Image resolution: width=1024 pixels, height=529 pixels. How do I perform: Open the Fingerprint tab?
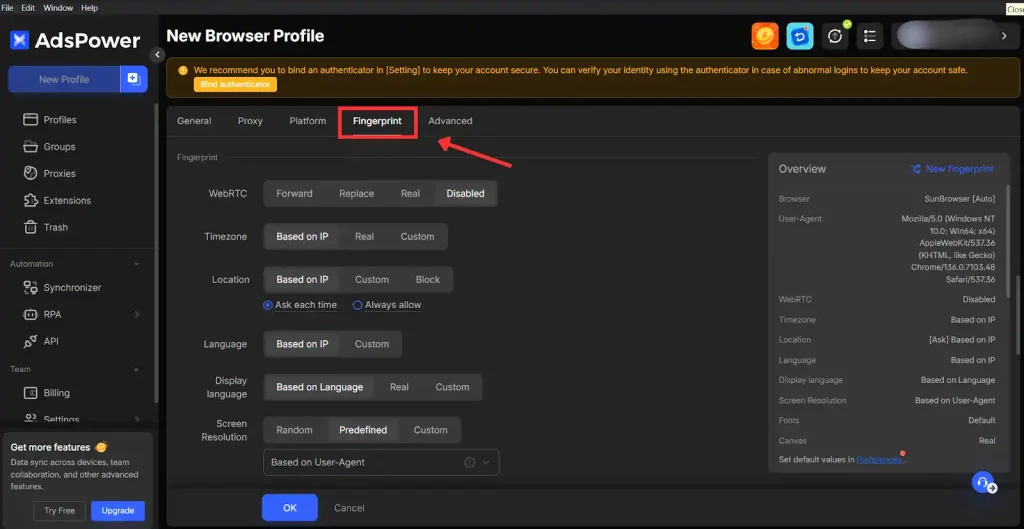click(x=377, y=121)
